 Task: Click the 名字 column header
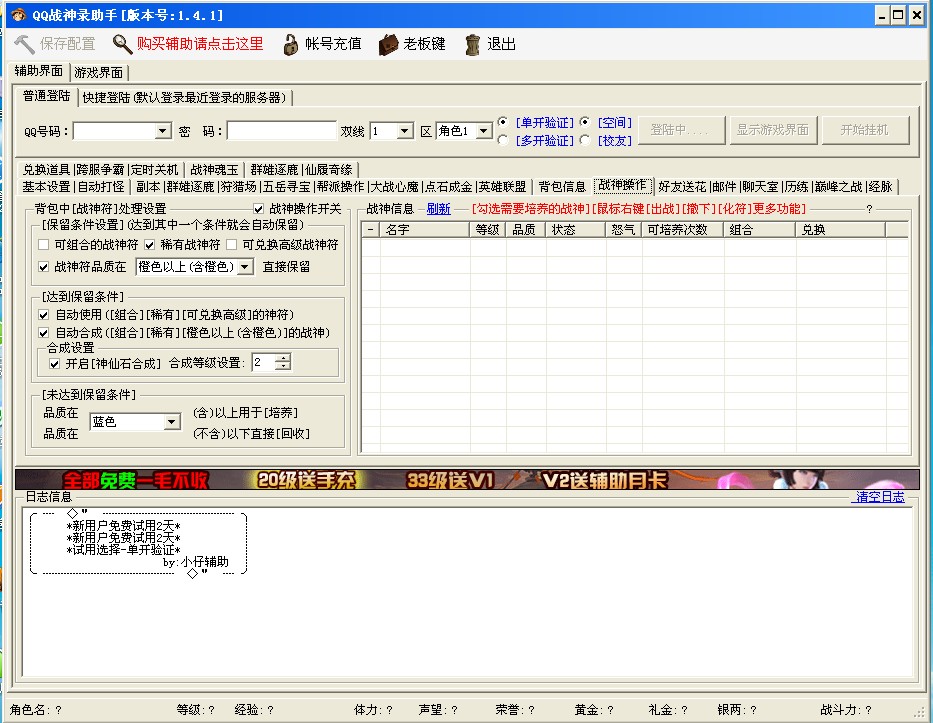pyautogui.click(x=425, y=230)
